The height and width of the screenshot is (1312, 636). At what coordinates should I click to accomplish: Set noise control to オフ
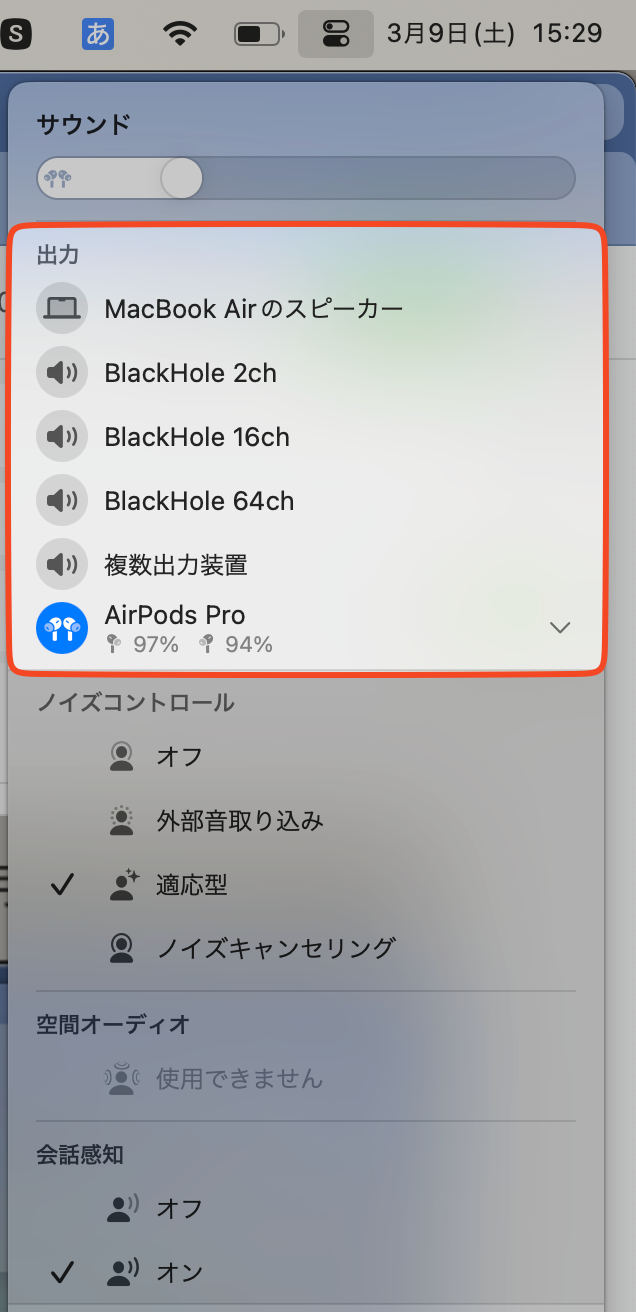(x=306, y=757)
